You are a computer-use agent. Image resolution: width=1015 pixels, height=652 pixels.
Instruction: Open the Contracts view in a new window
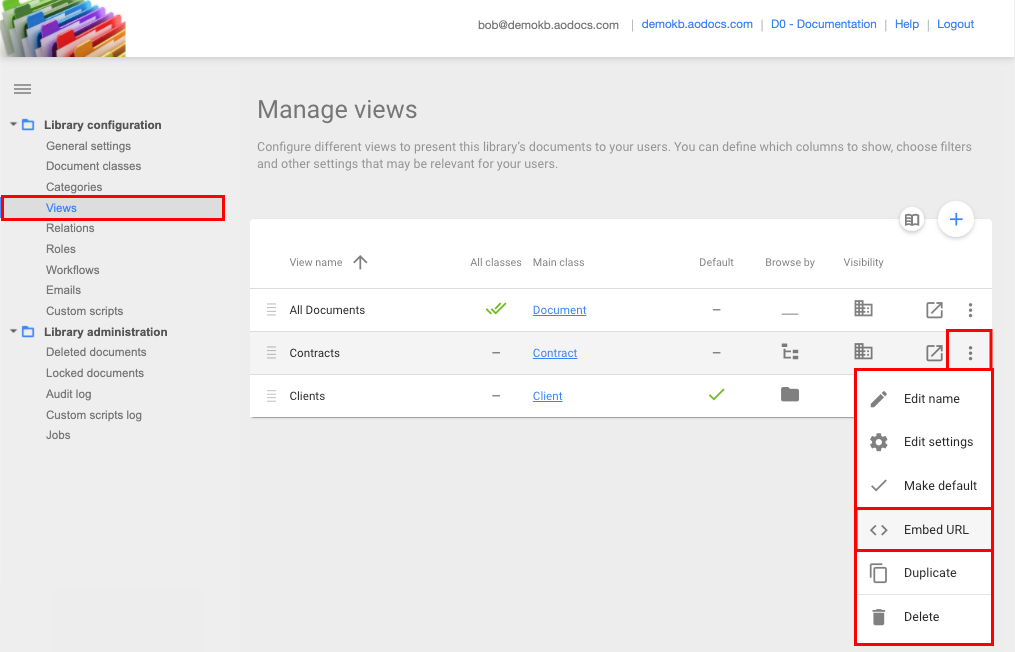[934, 352]
